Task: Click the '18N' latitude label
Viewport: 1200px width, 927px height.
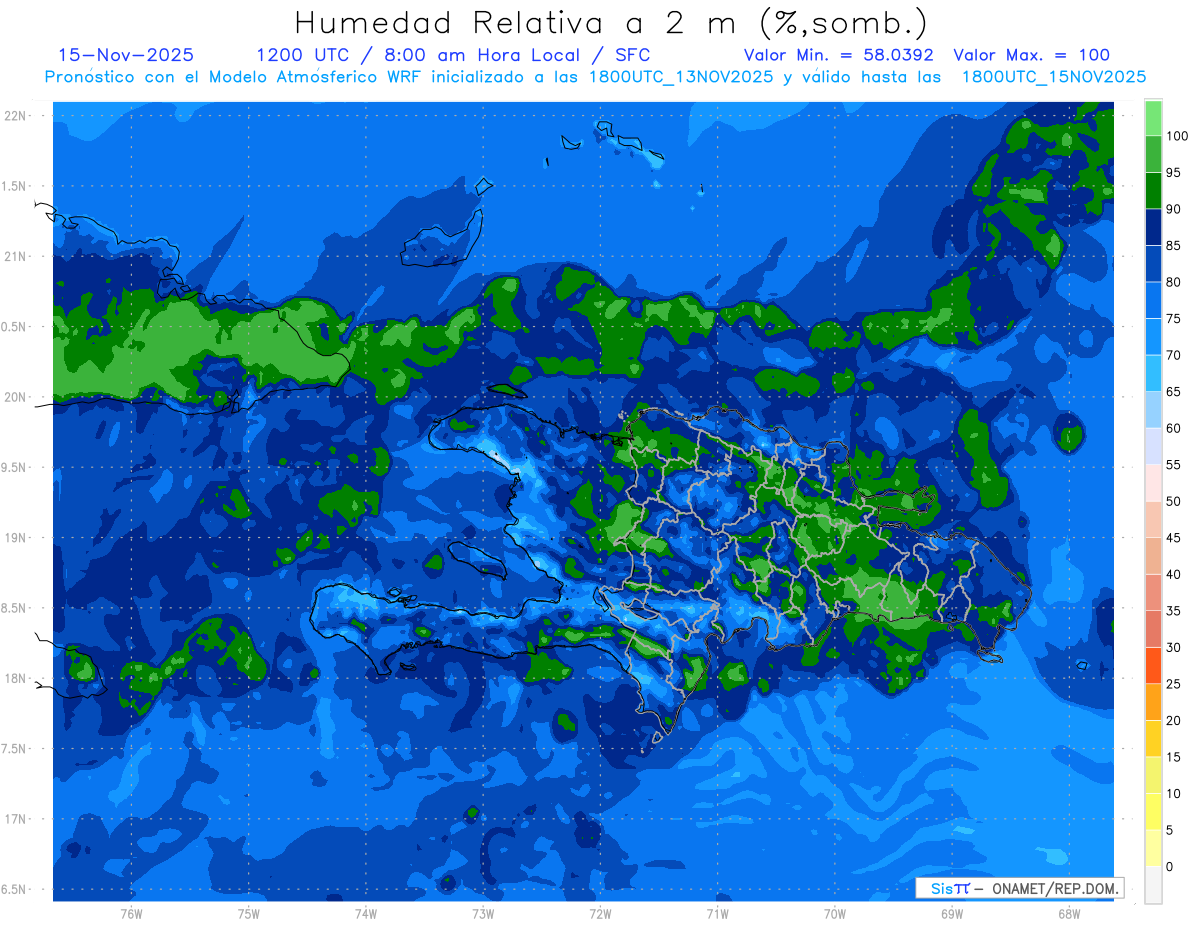Action: [15, 679]
